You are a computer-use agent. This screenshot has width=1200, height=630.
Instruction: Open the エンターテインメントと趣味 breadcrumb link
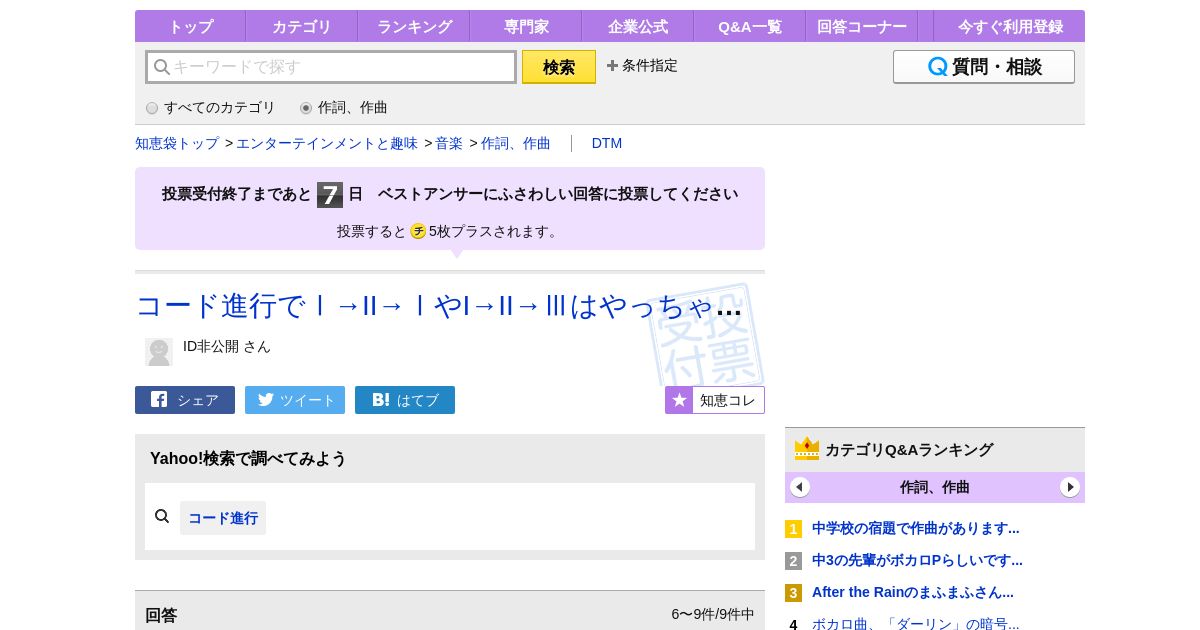(x=327, y=144)
